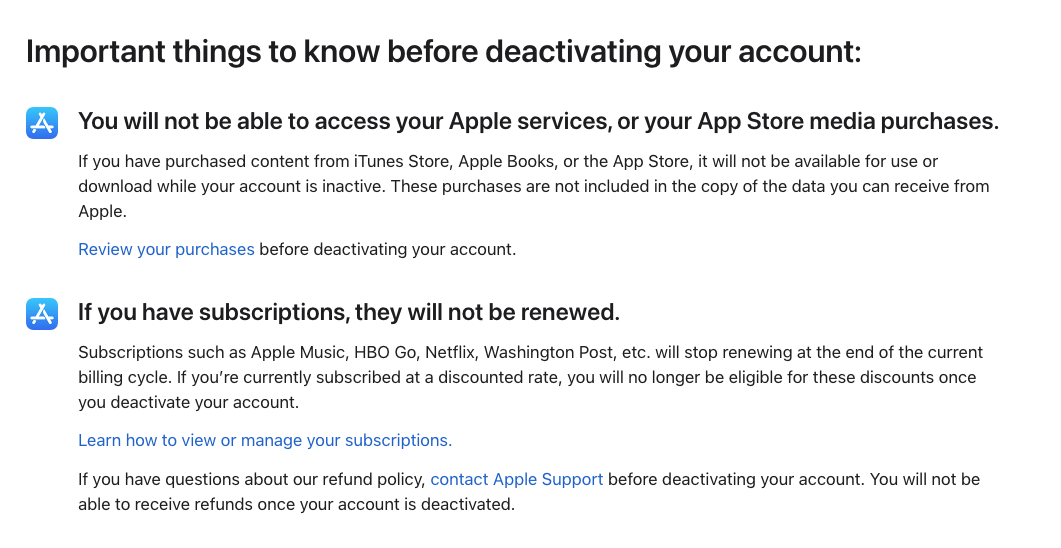Click text before deactivating after Review your purchases

[x=388, y=250]
